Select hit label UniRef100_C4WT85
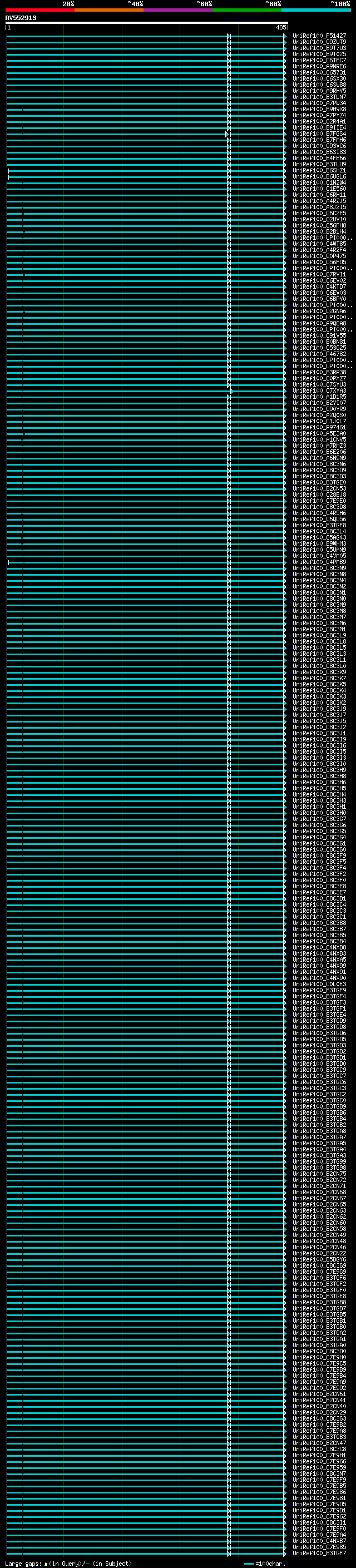 tap(319, 244)
